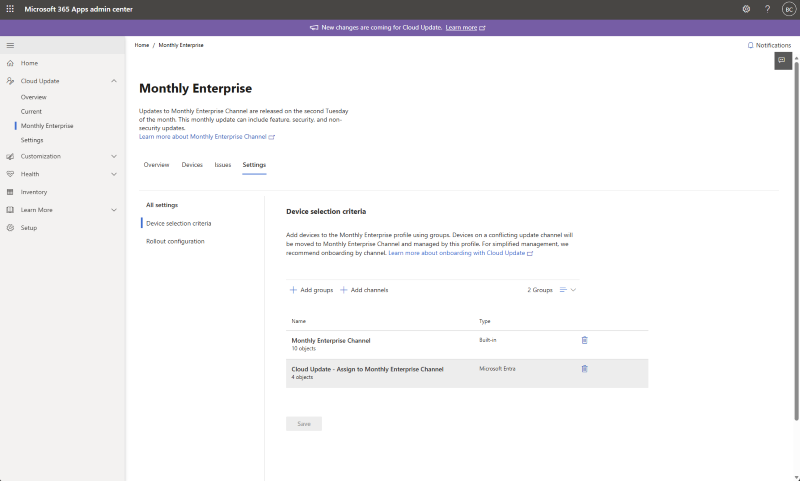Expand the Health section chevron
The width and height of the screenshot is (800, 481).
(114, 174)
